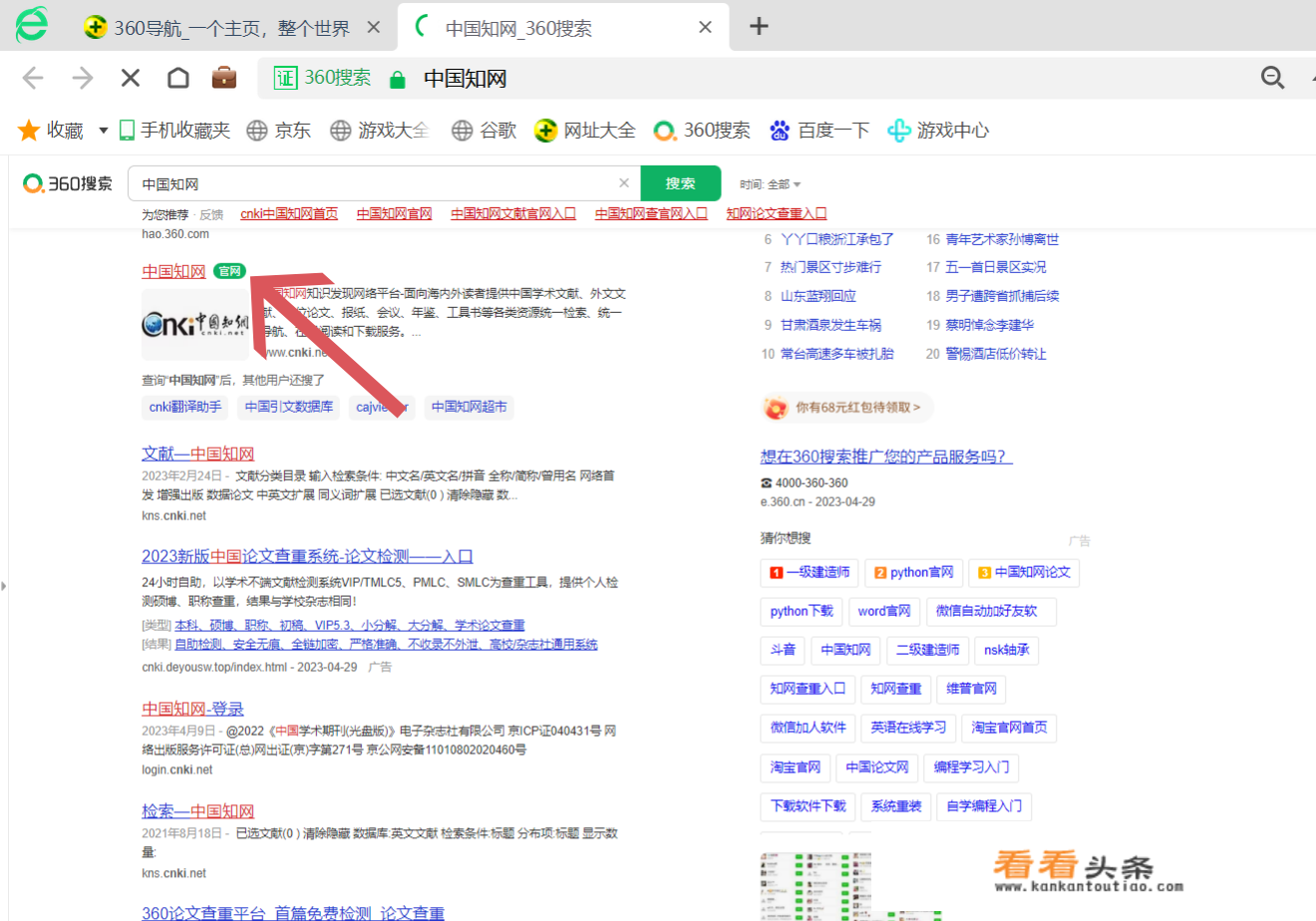Viewport: 1316px width, 921px height.
Task: Select suggested search 系统重装
Action: (x=896, y=805)
